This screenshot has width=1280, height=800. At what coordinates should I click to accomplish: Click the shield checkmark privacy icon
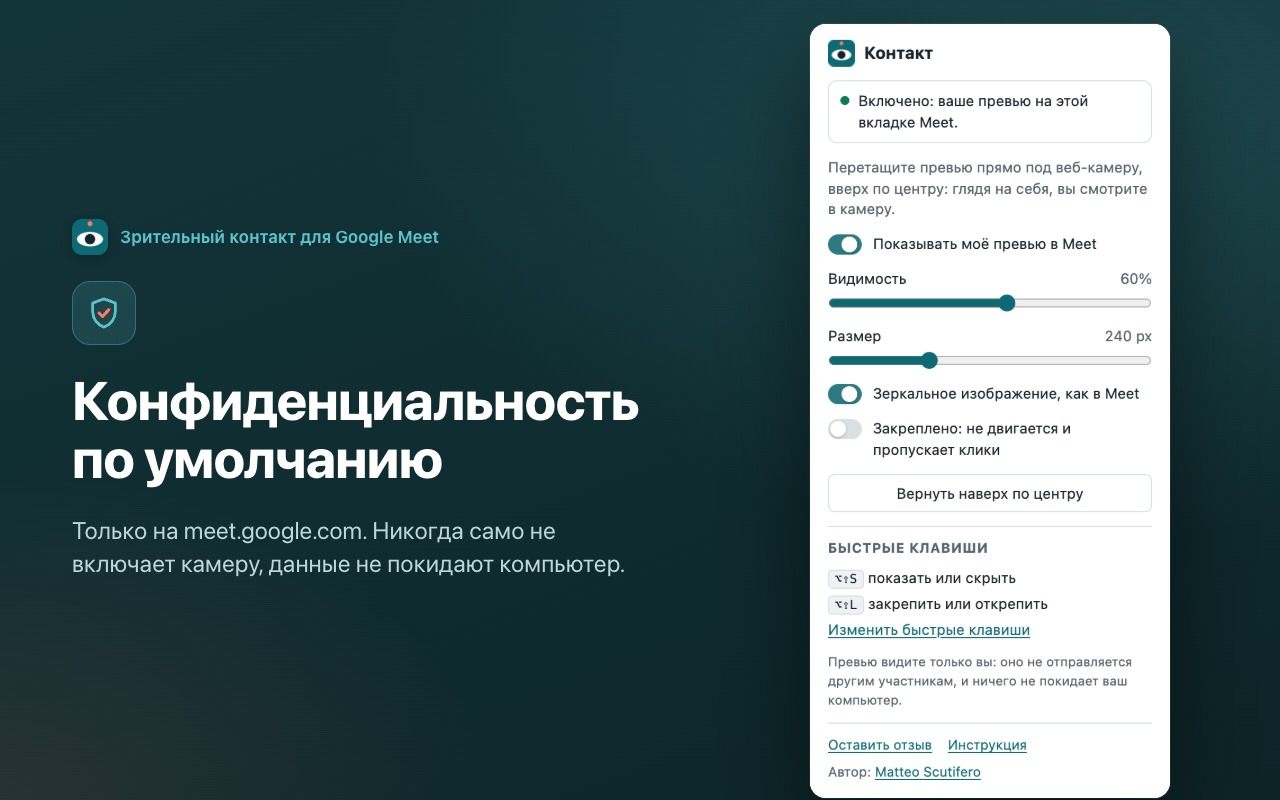point(104,313)
